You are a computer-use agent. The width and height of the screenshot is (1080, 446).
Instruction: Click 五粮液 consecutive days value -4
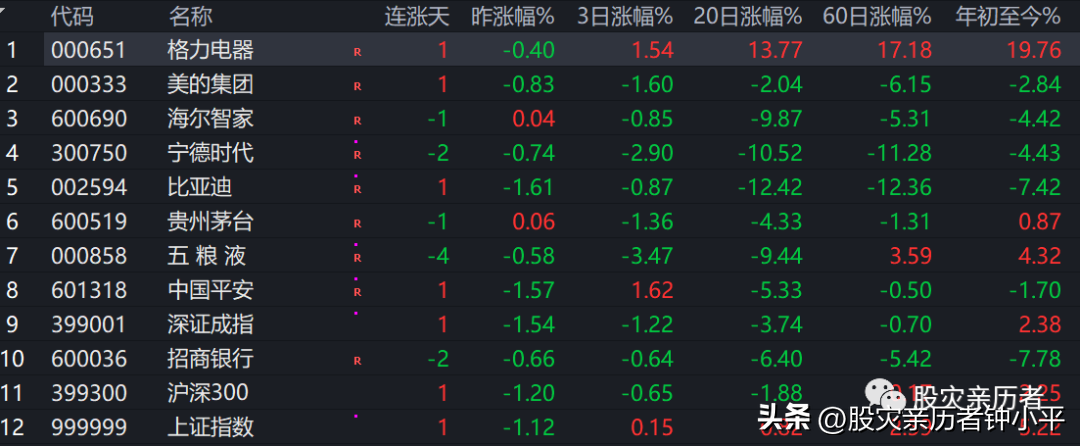coord(438,256)
